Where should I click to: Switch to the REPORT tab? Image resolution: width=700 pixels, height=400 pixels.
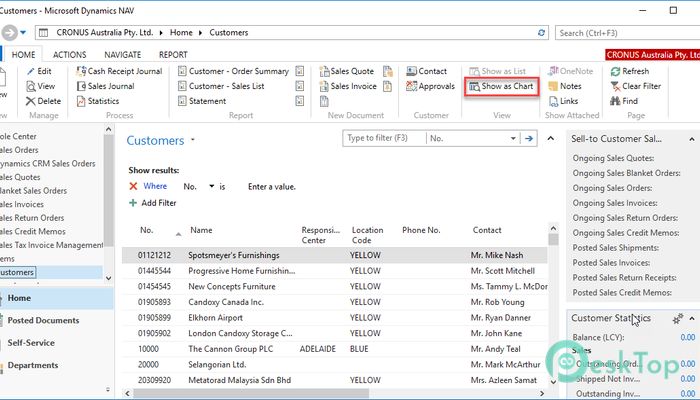tap(173, 54)
